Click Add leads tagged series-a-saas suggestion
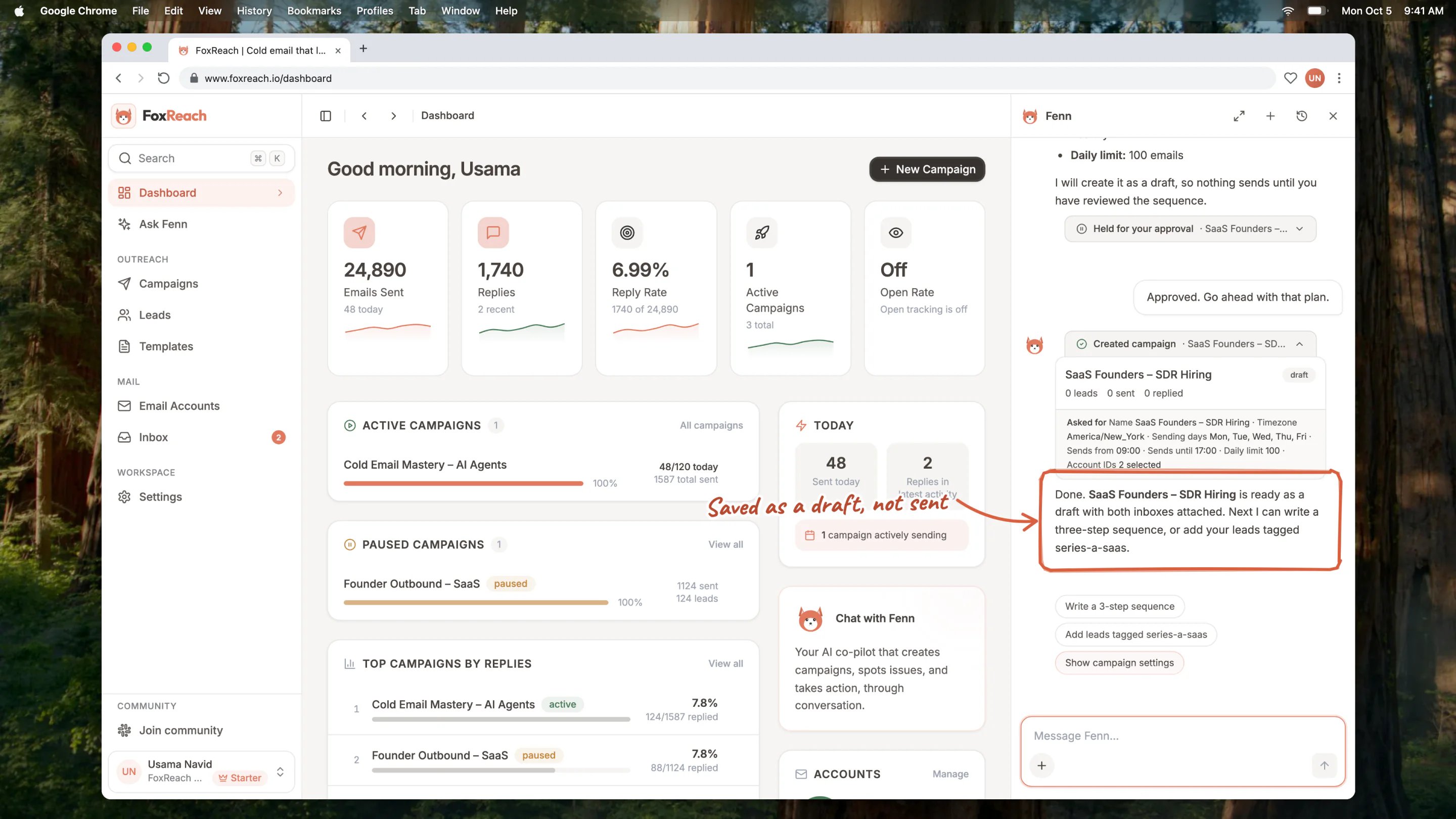The image size is (1456, 819). pos(1135,635)
